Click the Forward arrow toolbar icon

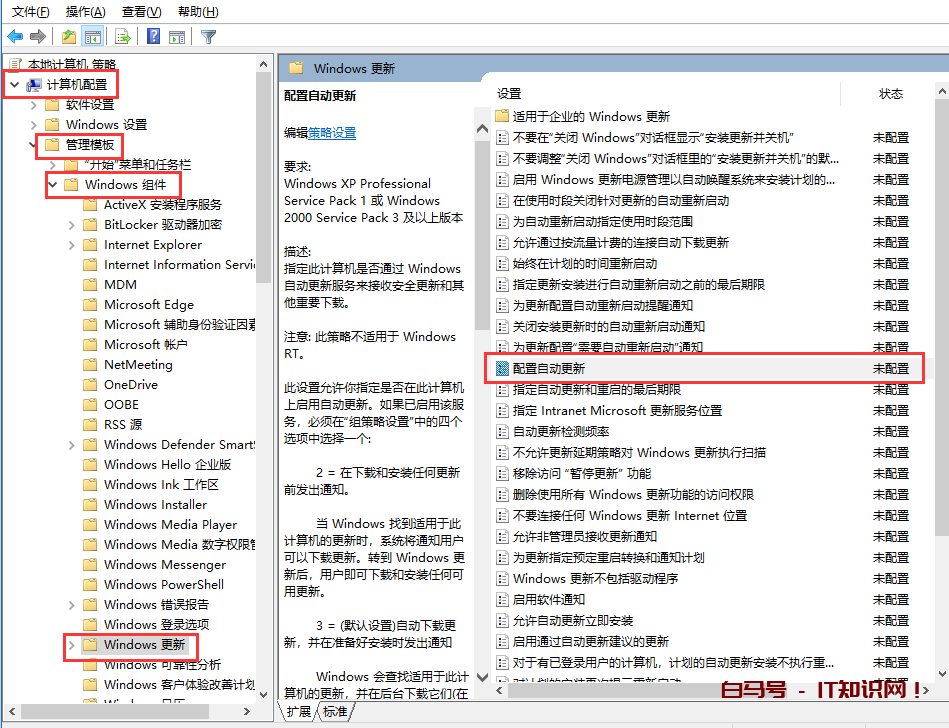(39, 37)
